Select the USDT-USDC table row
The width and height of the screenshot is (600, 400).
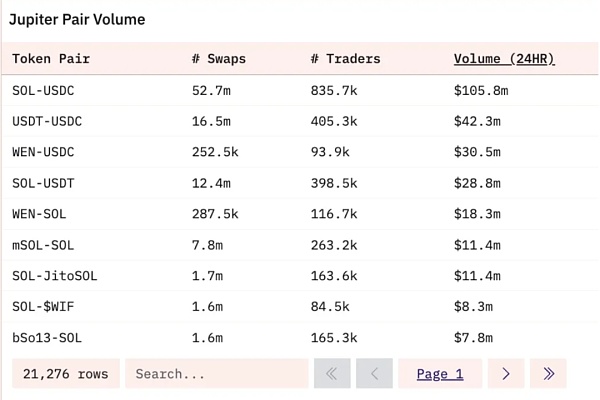click(x=47, y=121)
